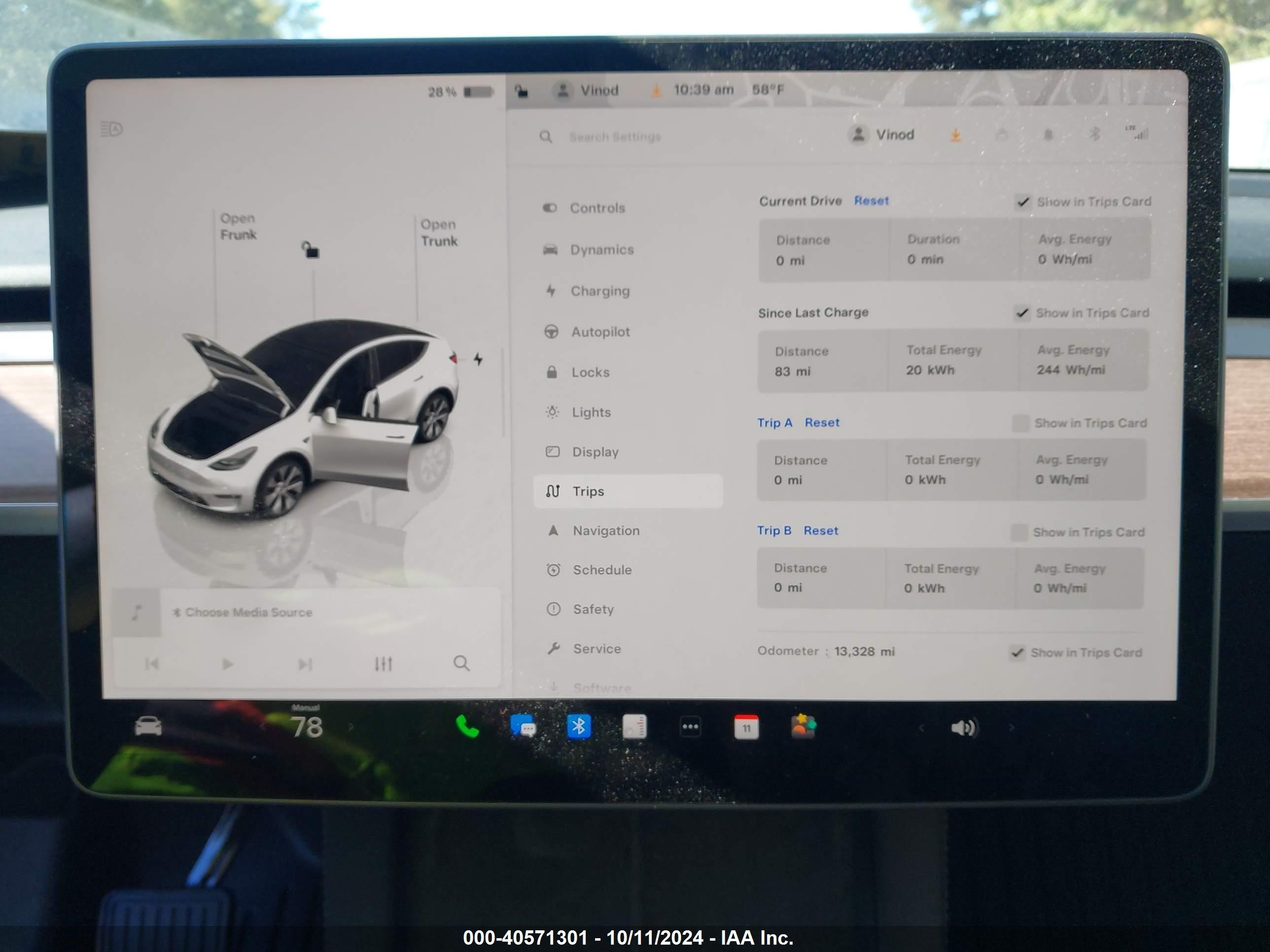1270x952 pixels.
Task: Tap the car controls icon in bottom bar
Action: (148, 726)
